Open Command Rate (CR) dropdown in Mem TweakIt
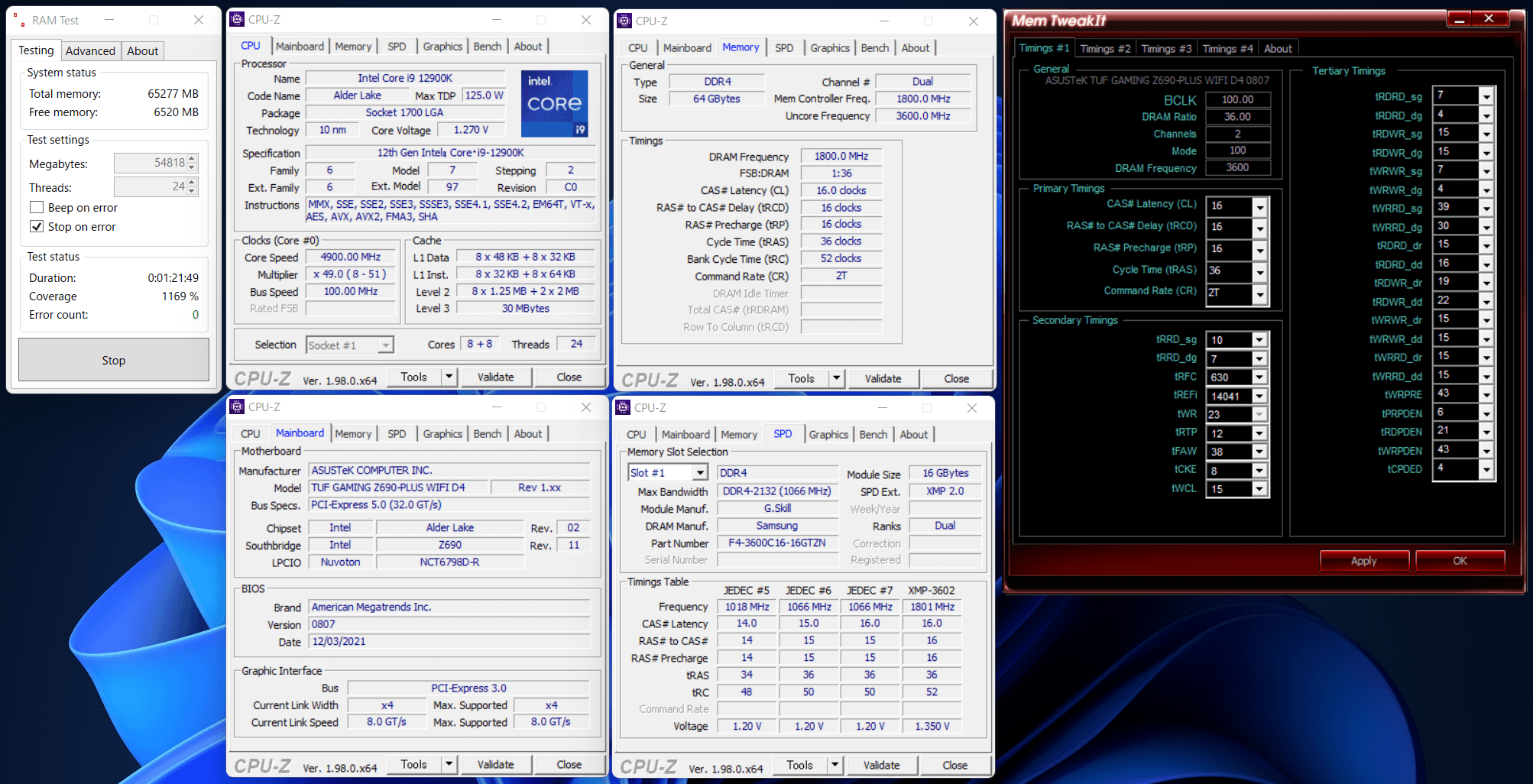Viewport: 1533px width, 784px height. tap(1260, 293)
